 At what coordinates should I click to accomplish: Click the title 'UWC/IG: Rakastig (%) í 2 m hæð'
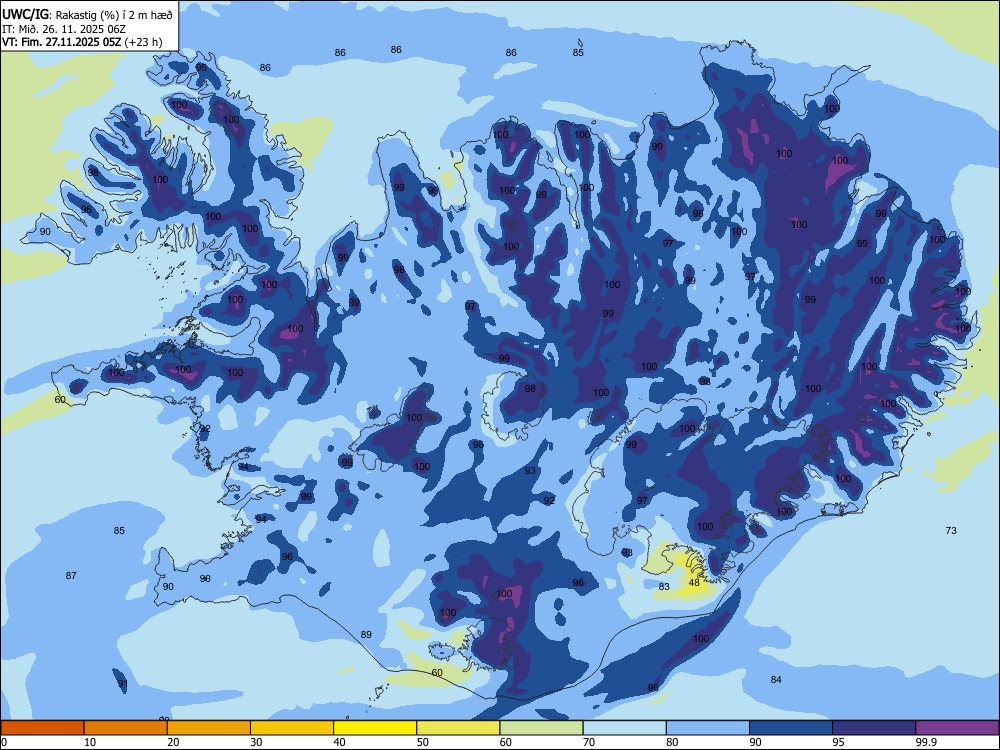(87, 15)
